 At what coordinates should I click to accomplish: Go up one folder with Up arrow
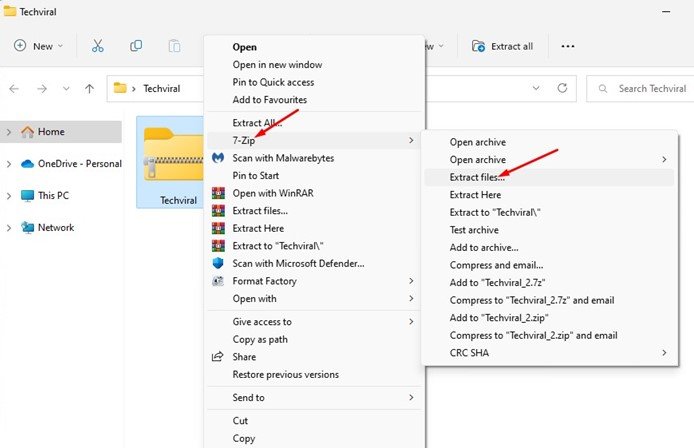(x=89, y=89)
